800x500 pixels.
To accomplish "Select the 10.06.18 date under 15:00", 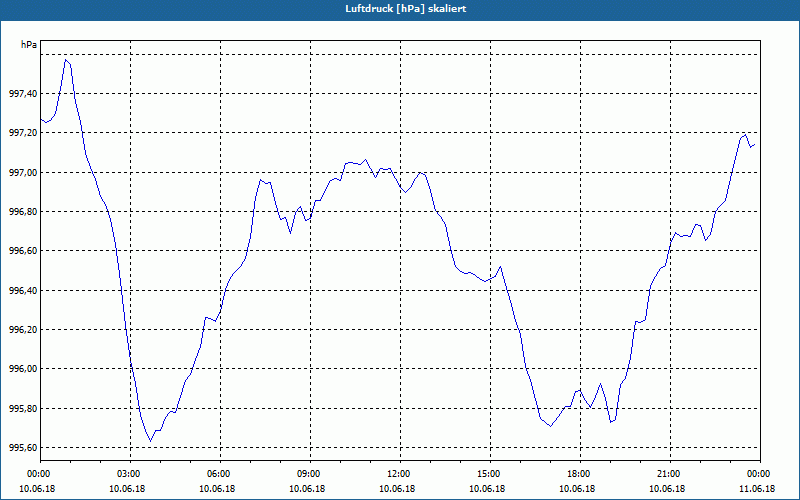I will tap(488, 488).
